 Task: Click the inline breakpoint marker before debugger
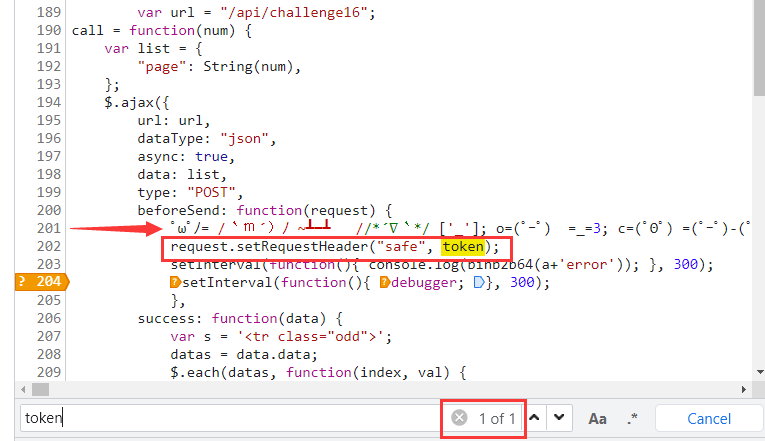[x=384, y=283]
